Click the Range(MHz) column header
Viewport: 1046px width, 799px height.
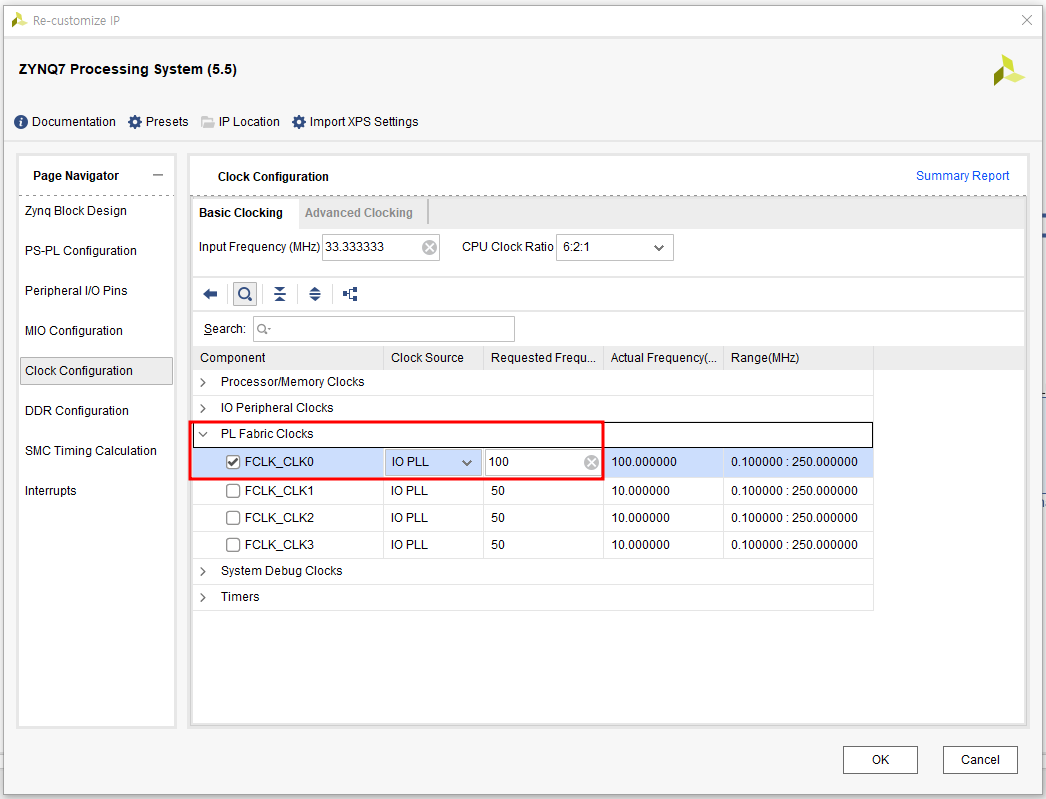click(799, 358)
